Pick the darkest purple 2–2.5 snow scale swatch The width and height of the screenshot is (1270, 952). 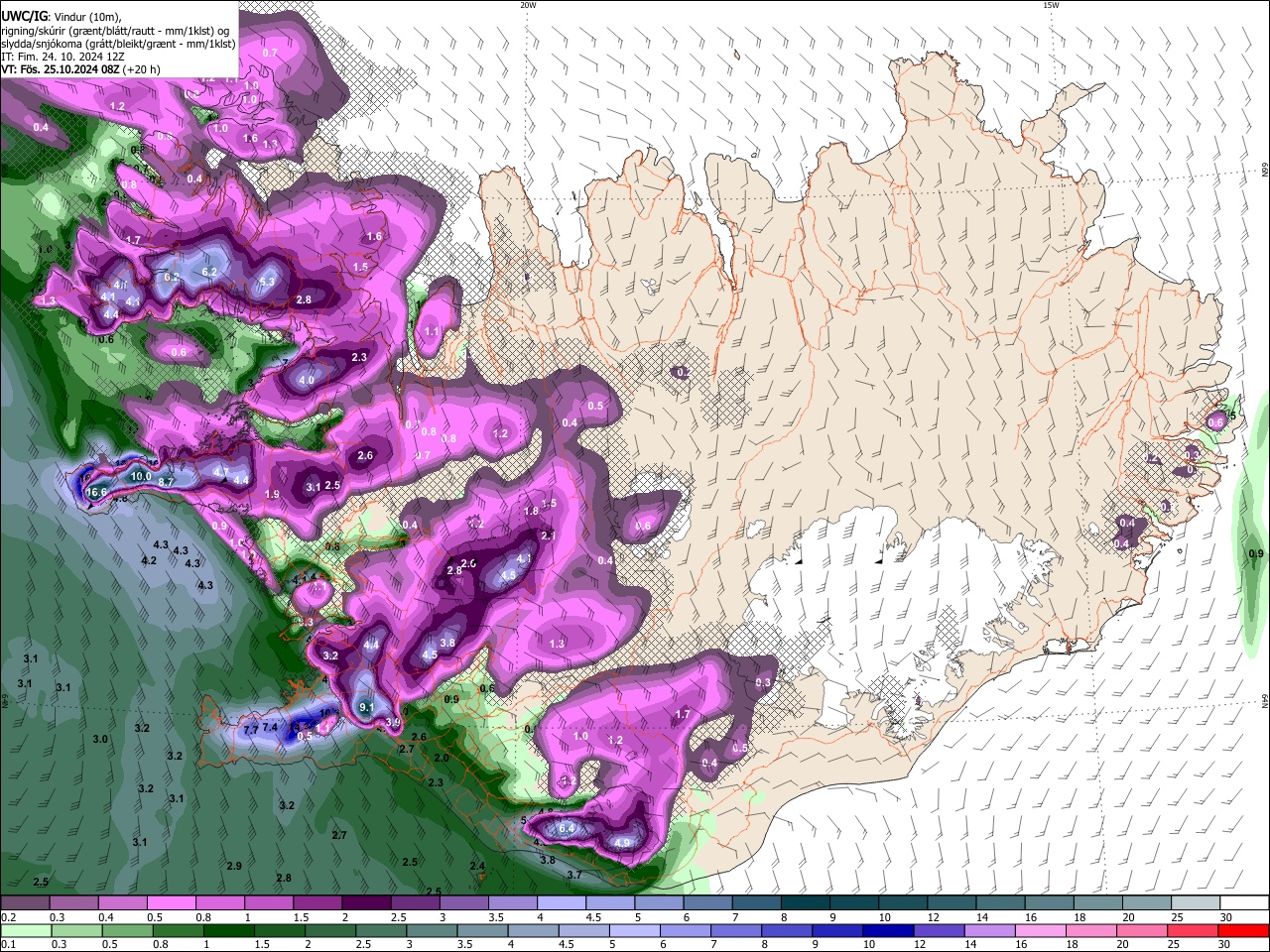pyautogui.click(x=366, y=903)
